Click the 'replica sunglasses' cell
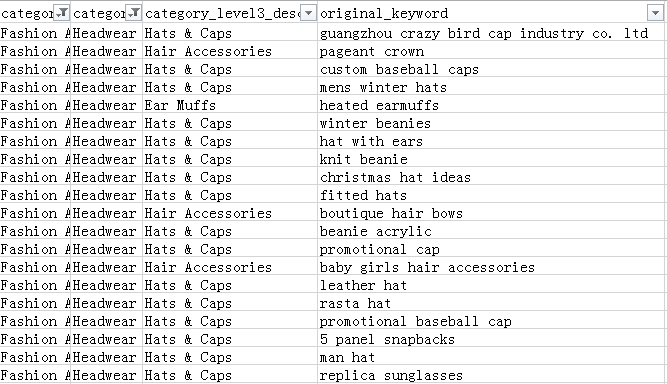This screenshot has width=667, height=384. (491, 375)
